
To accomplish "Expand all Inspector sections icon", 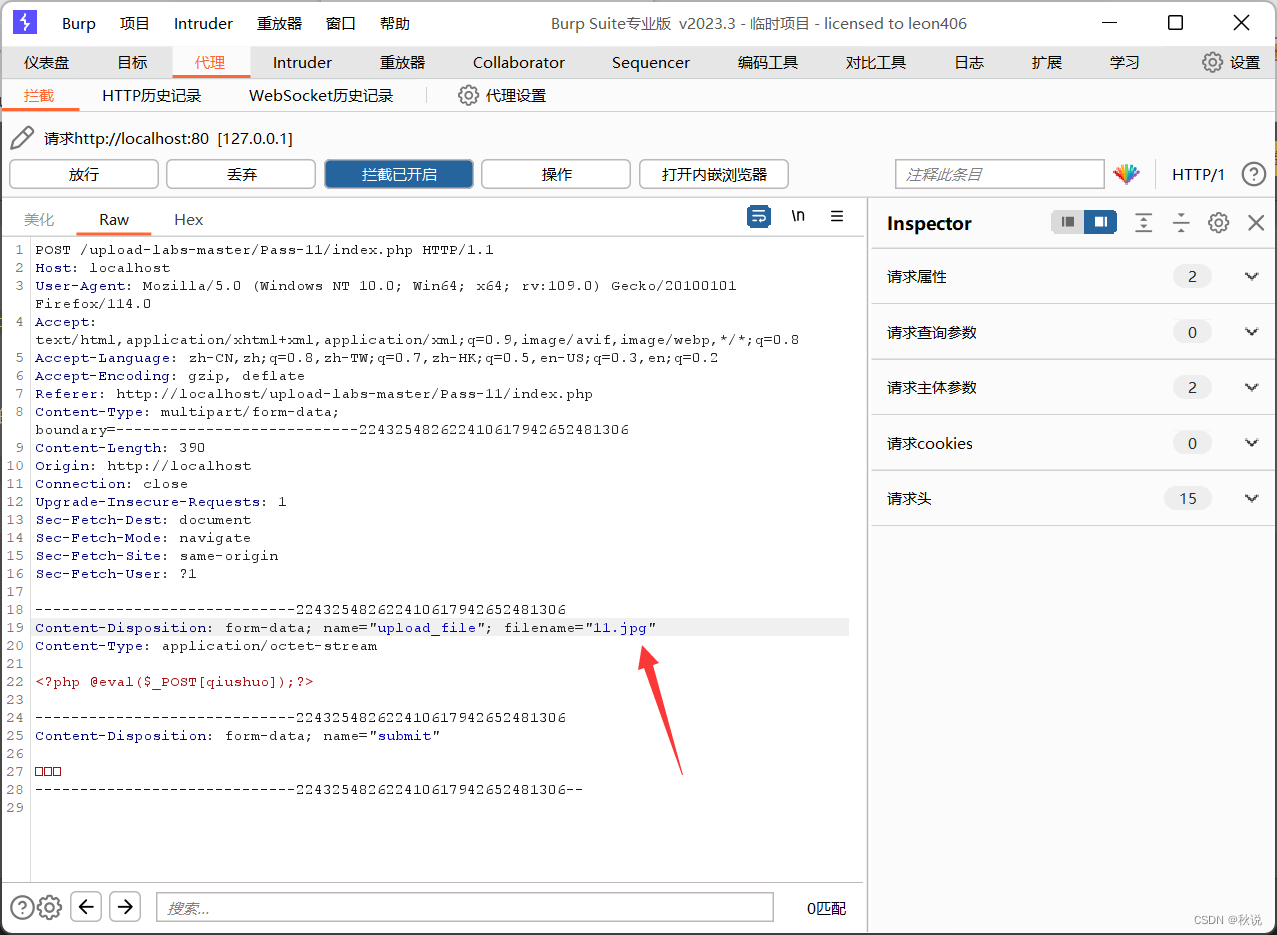I will [1144, 222].
